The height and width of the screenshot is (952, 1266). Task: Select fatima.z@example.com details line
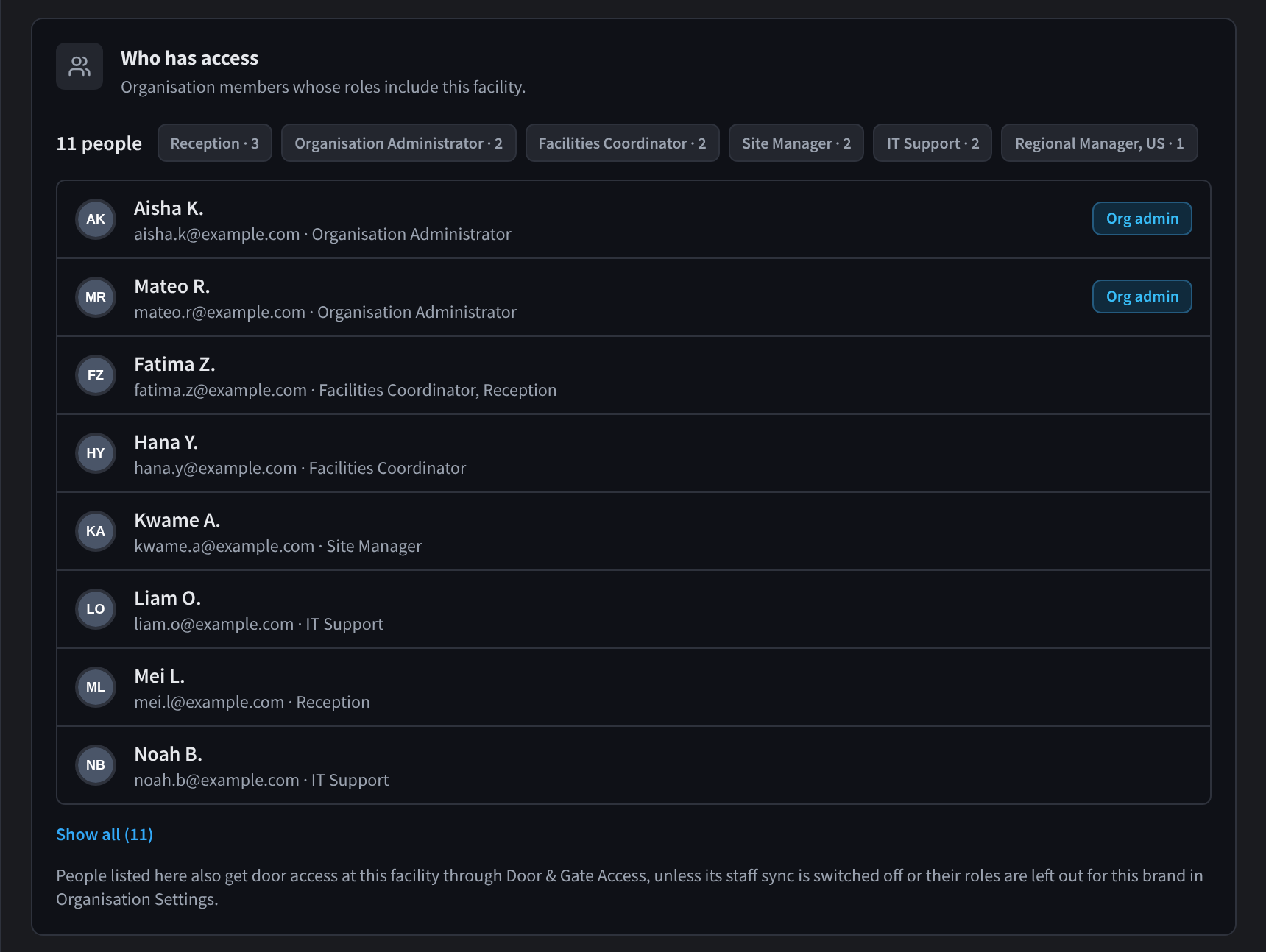(x=345, y=390)
